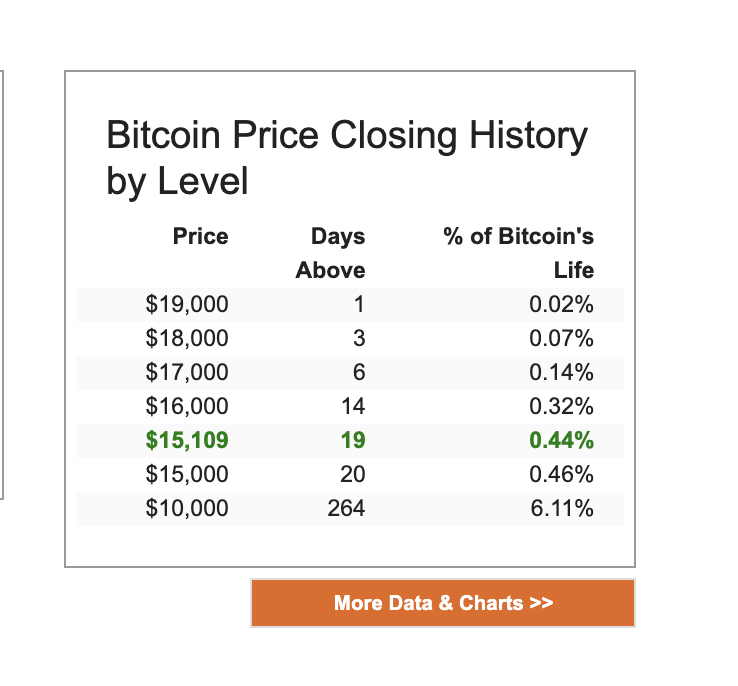
Task: Select the $16,000 price row label
Action: pos(187,406)
